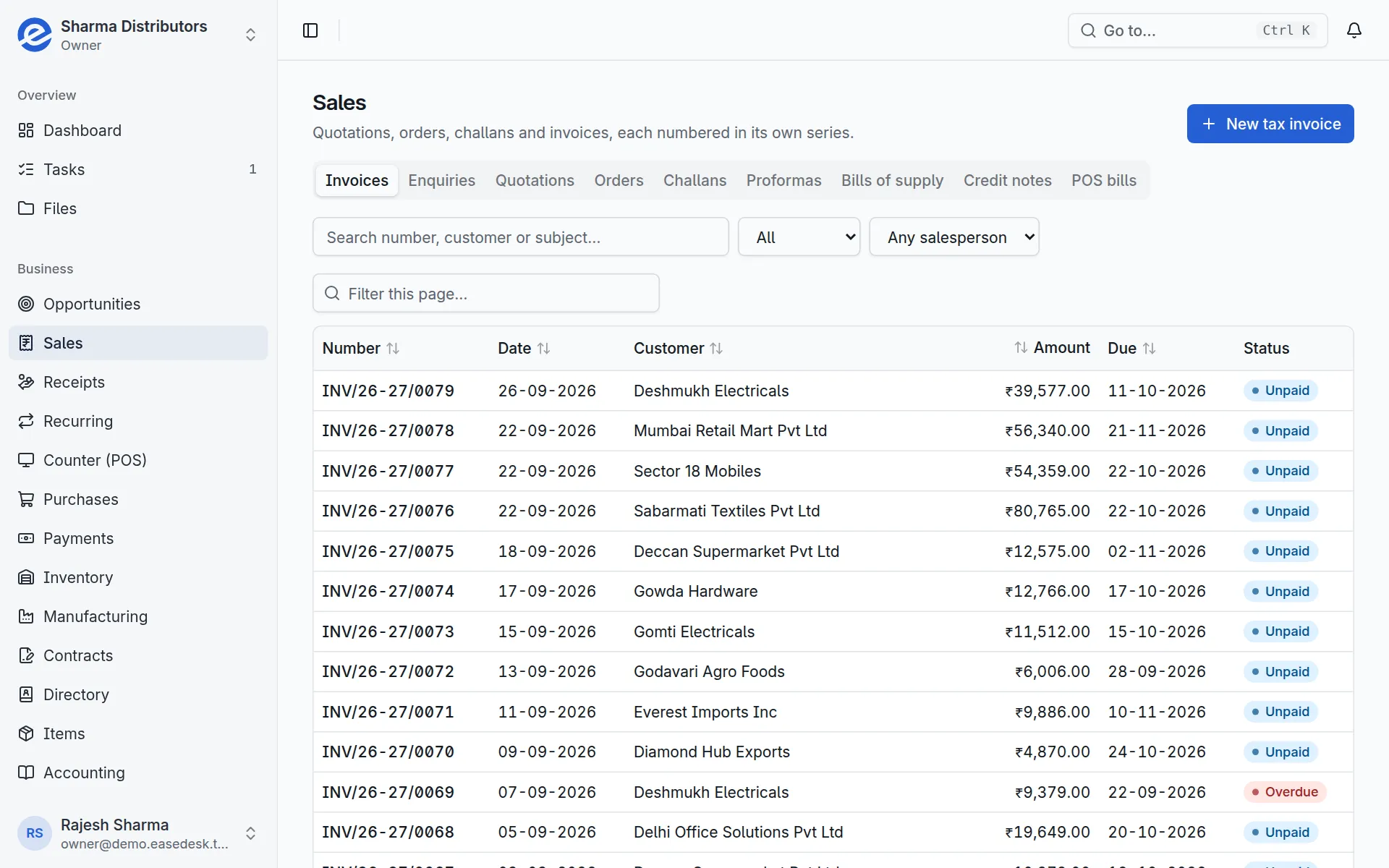Open the Any salesperson dropdown
This screenshot has width=1389, height=868.
click(x=954, y=237)
